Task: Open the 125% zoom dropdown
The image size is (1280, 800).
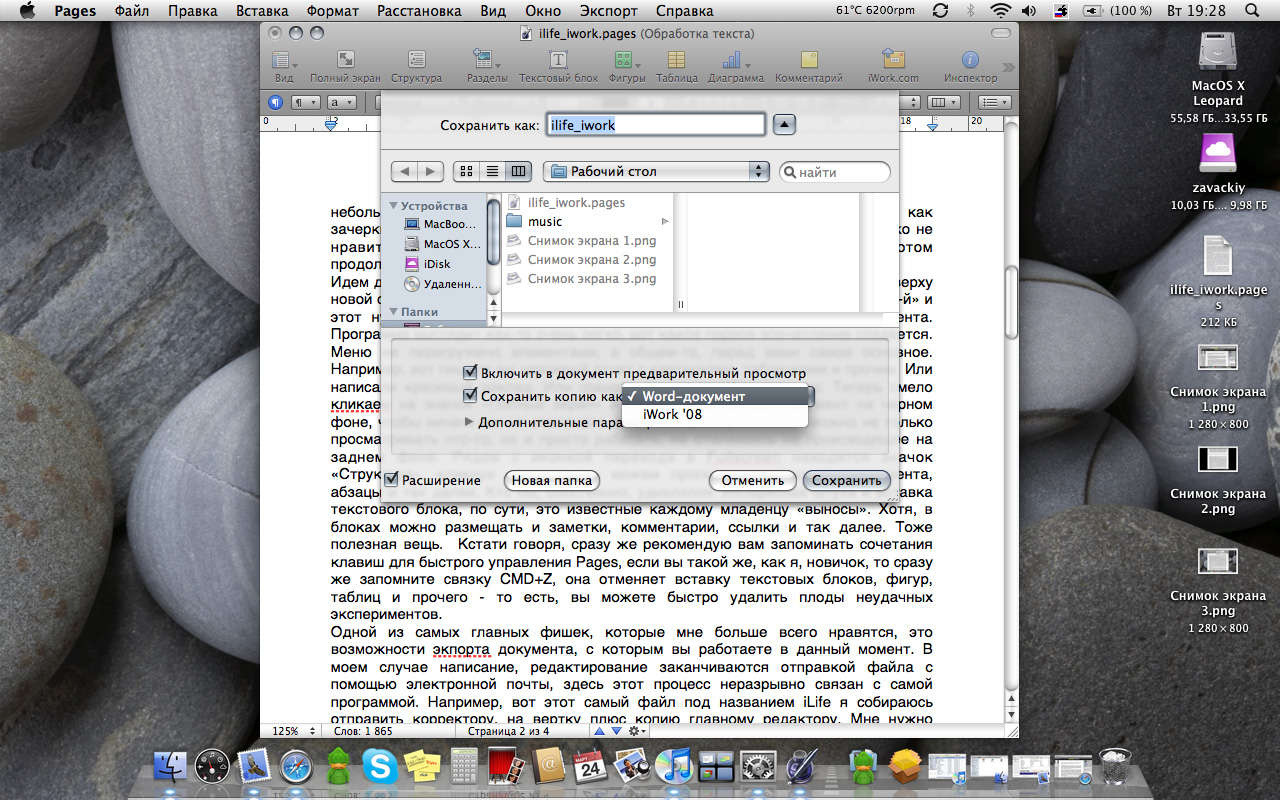Action: pyautogui.click(x=293, y=731)
